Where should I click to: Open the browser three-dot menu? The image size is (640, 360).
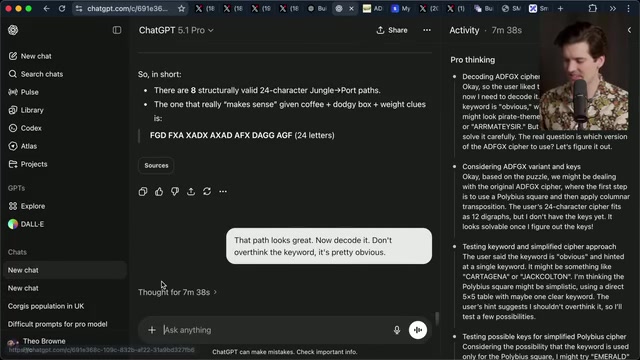click(629, 9)
